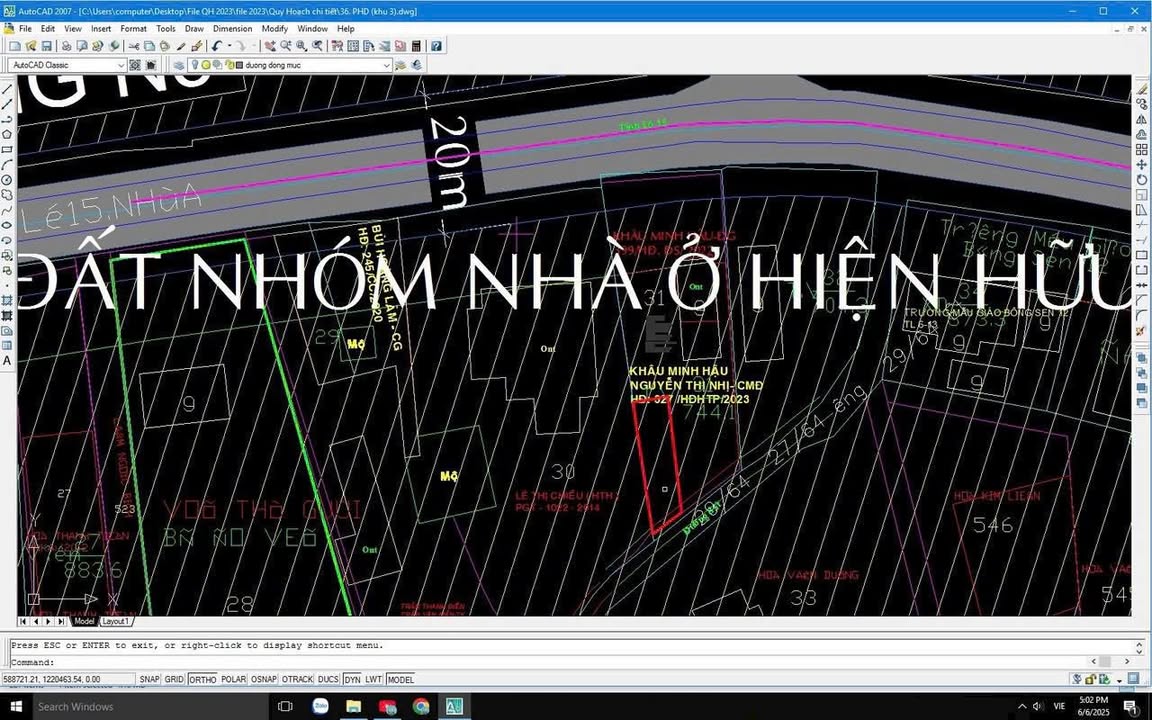Click the Pan Realtime icon

[270, 46]
